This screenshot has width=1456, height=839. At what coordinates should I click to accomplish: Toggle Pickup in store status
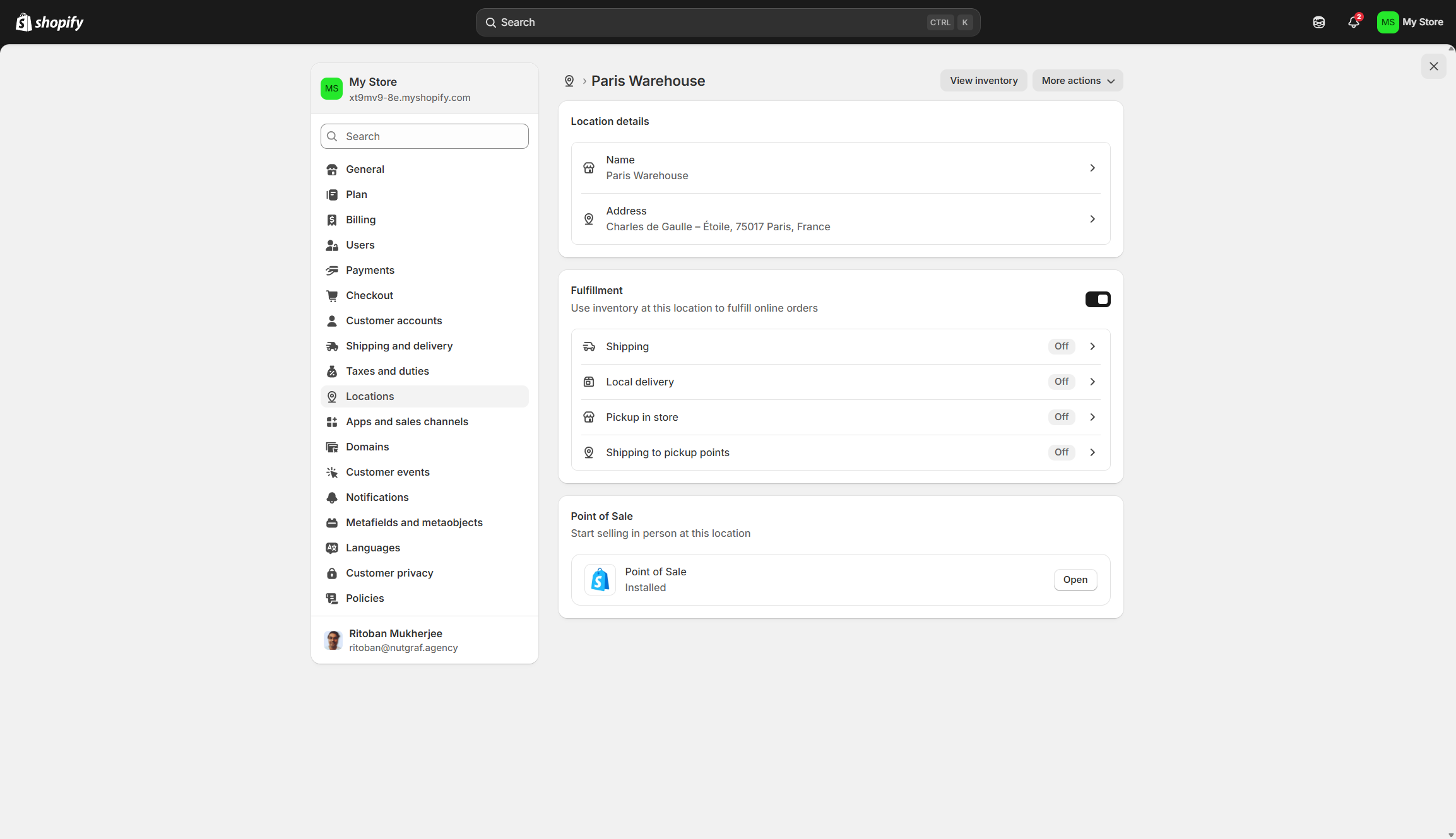[1061, 417]
